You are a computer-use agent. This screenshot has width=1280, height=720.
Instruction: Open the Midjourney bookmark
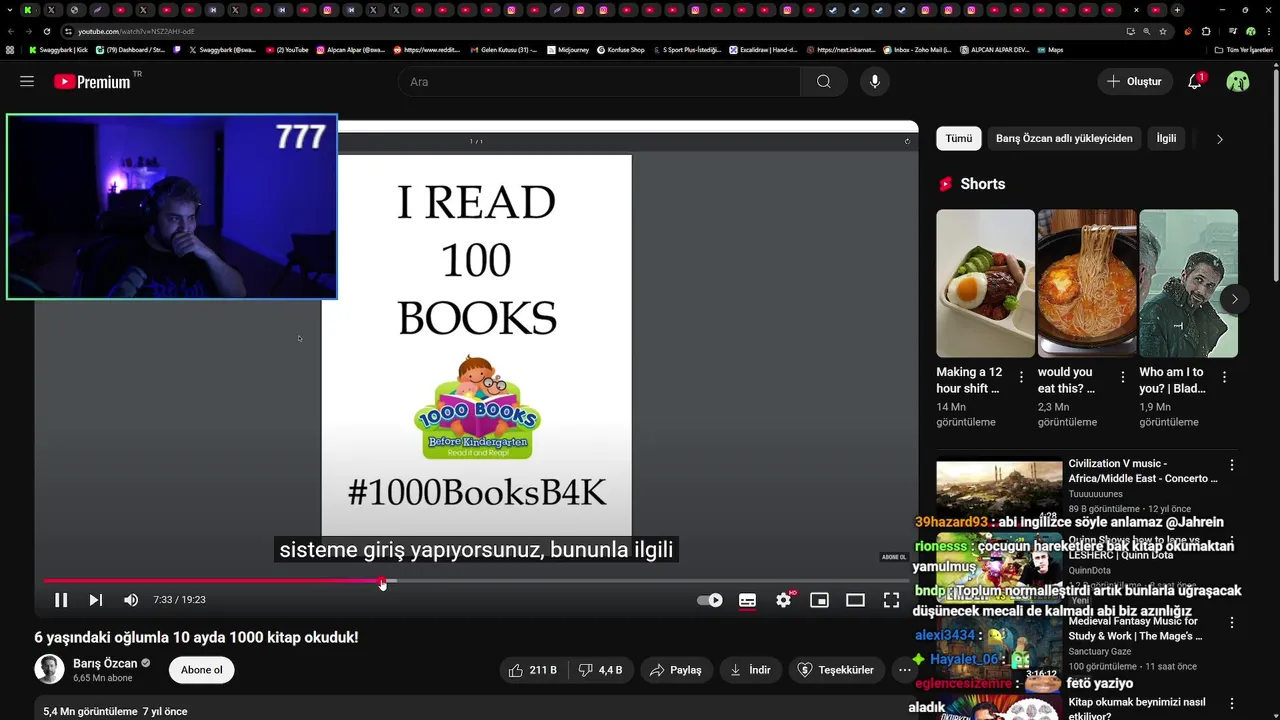tap(566, 49)
